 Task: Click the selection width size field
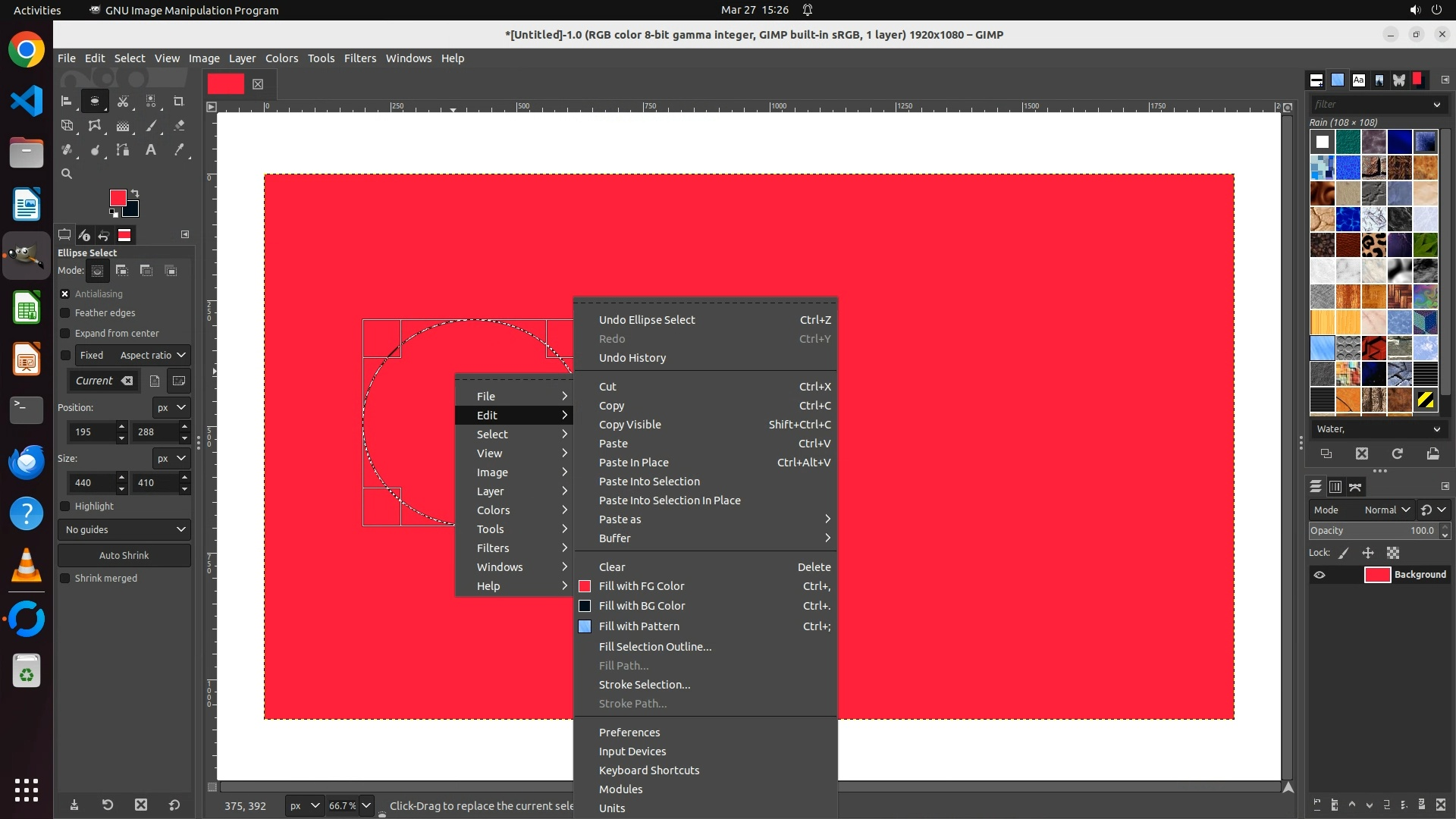point(91,482)
